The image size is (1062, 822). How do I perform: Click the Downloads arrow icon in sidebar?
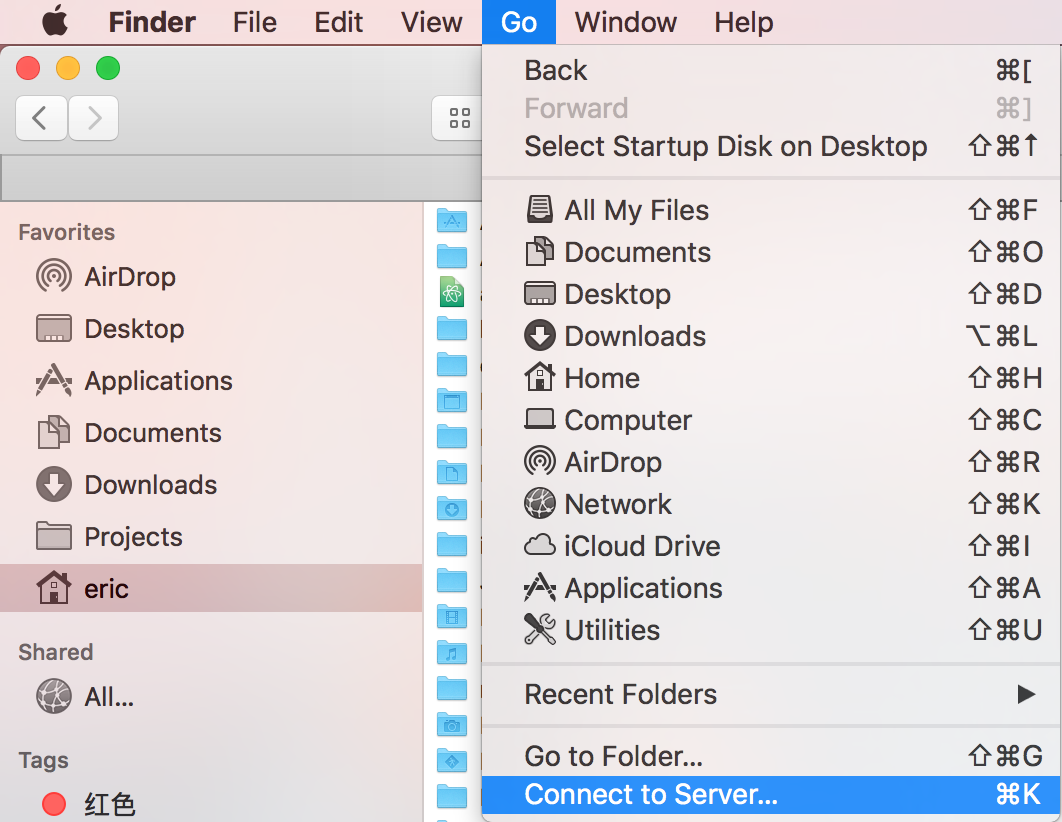(54, 485)
